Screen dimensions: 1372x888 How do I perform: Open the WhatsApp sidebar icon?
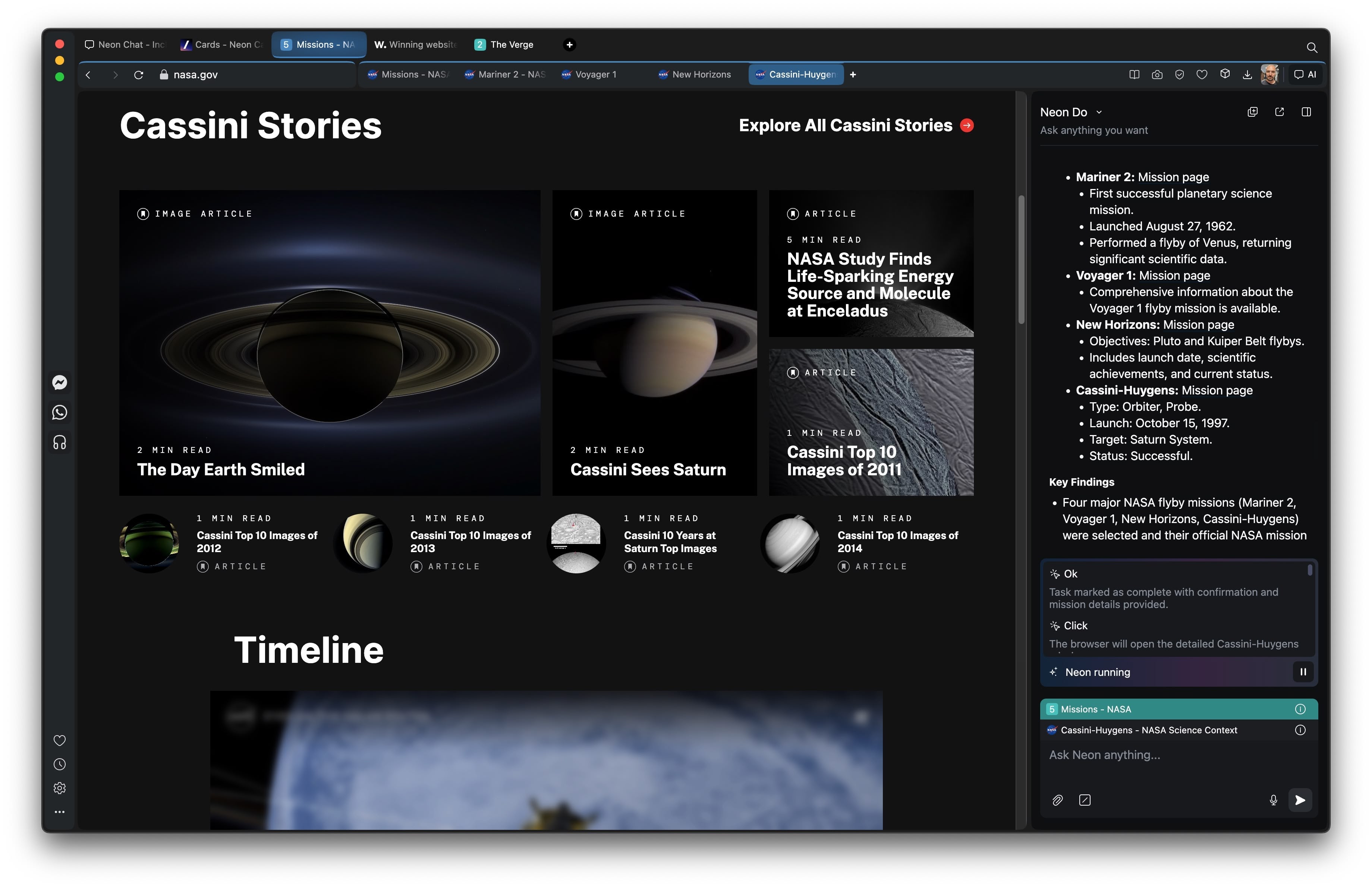click(x=59, y=413)
